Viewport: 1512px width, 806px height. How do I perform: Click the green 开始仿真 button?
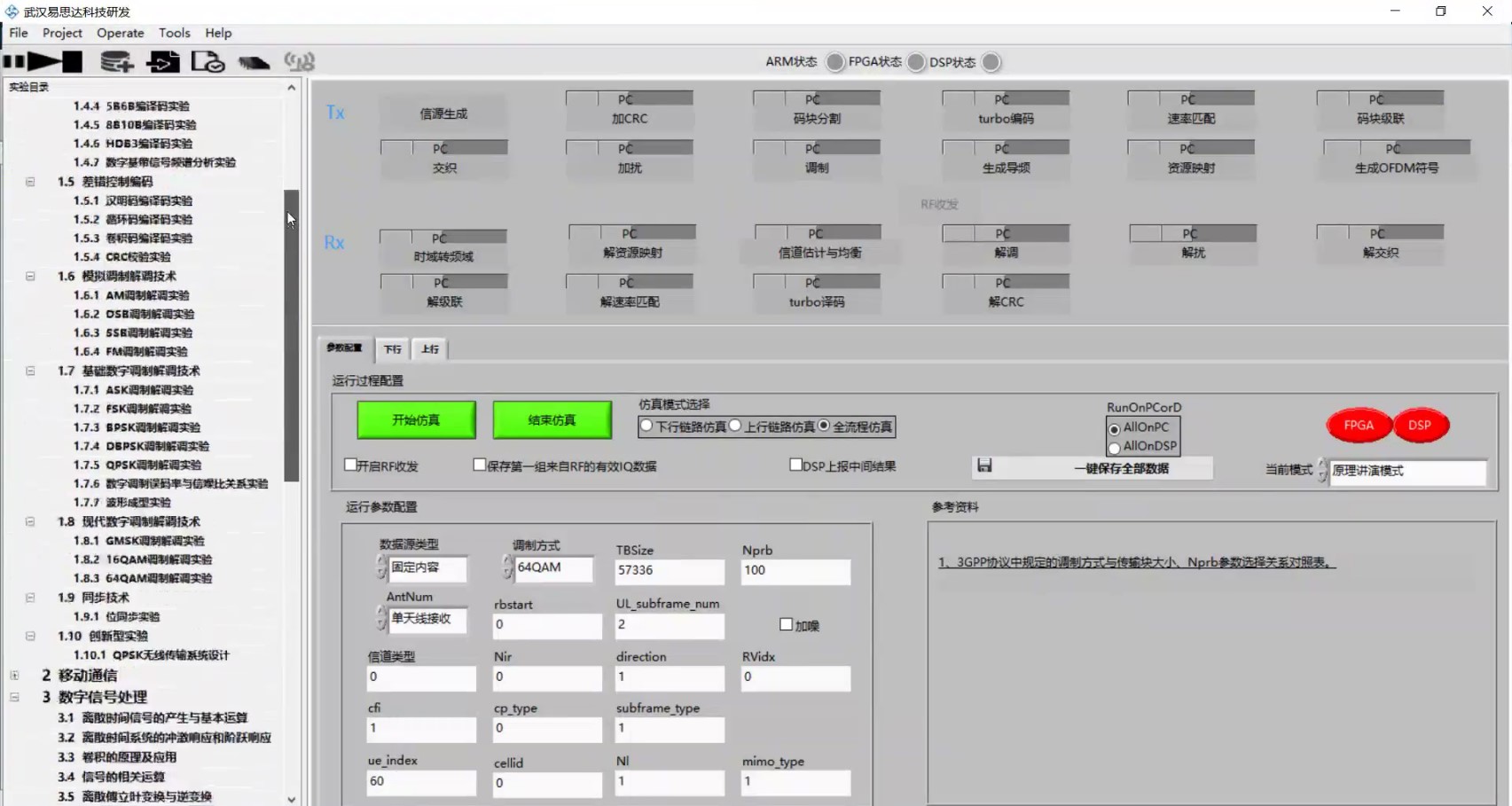point(416,420)
